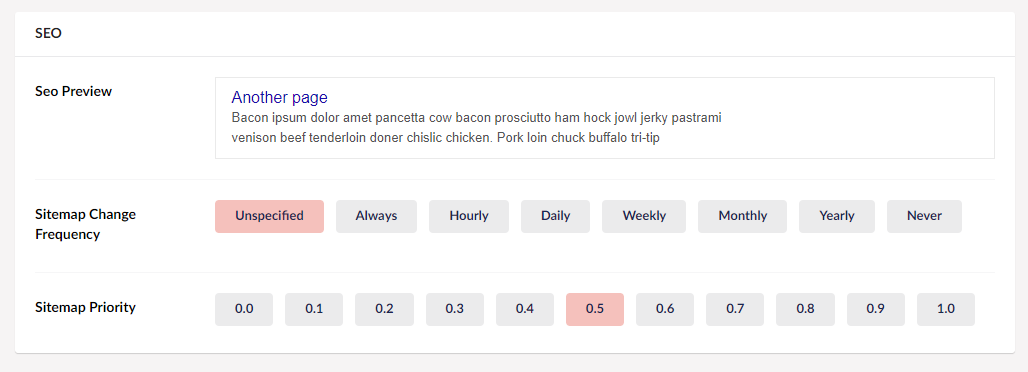Choose Hourly sitemap change frequency
The width and height of the screenshot is (1028, 372).
(x=469, y=217)
